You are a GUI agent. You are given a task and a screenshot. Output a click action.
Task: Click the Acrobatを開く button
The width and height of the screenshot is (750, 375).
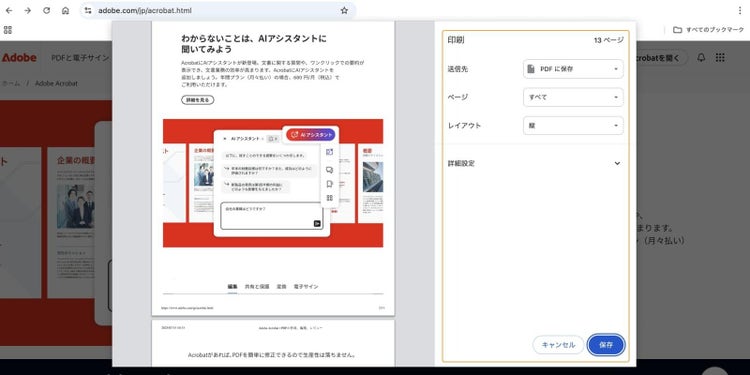pos(662,58)
